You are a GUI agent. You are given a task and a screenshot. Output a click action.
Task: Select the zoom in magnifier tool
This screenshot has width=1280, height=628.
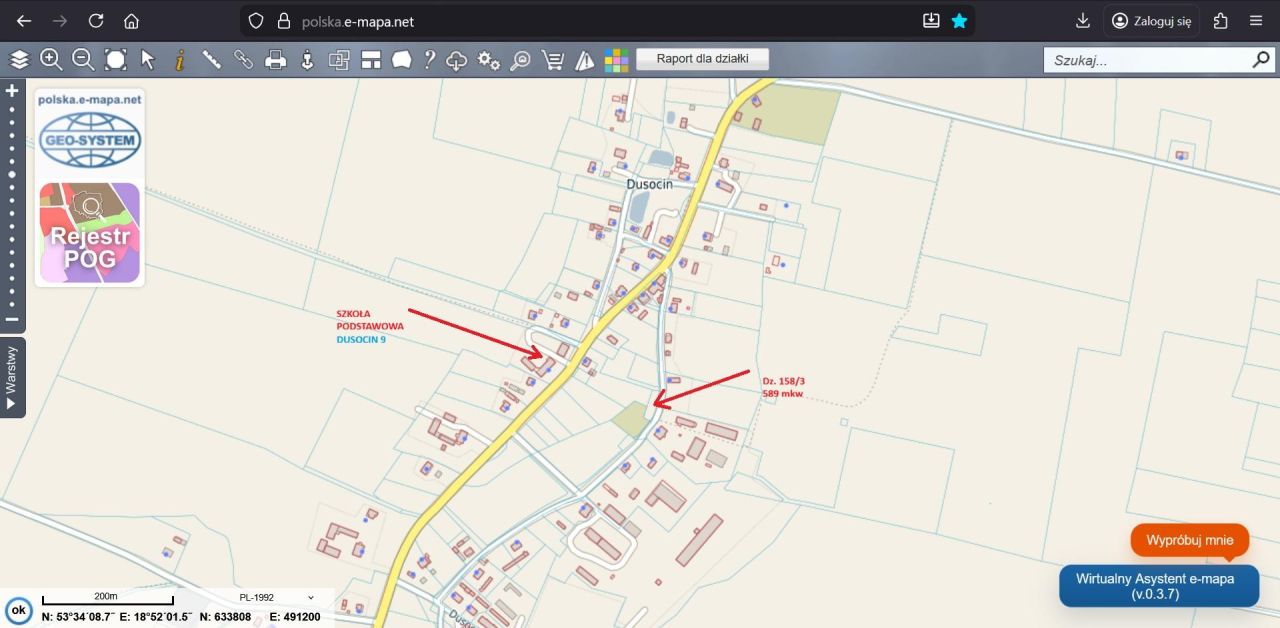coord(51,60)
